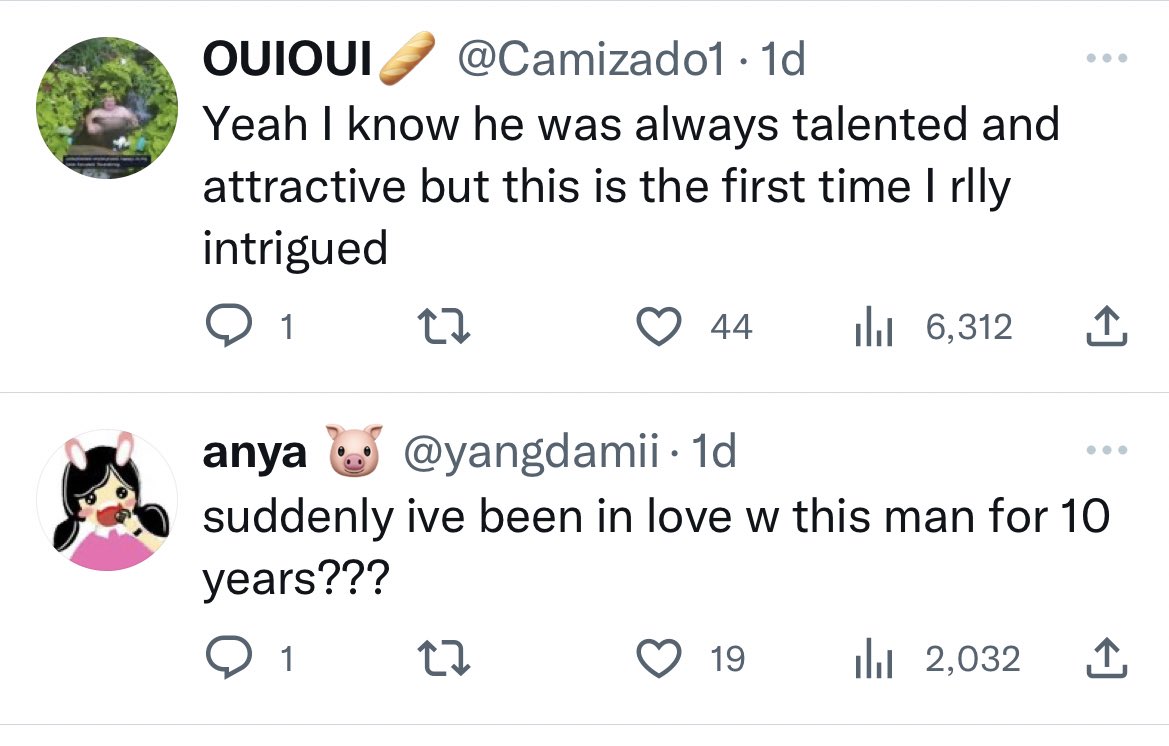This screenshot has height=746, width=1169.
Task: Click the OUIOUI display name
Action: 287,58
